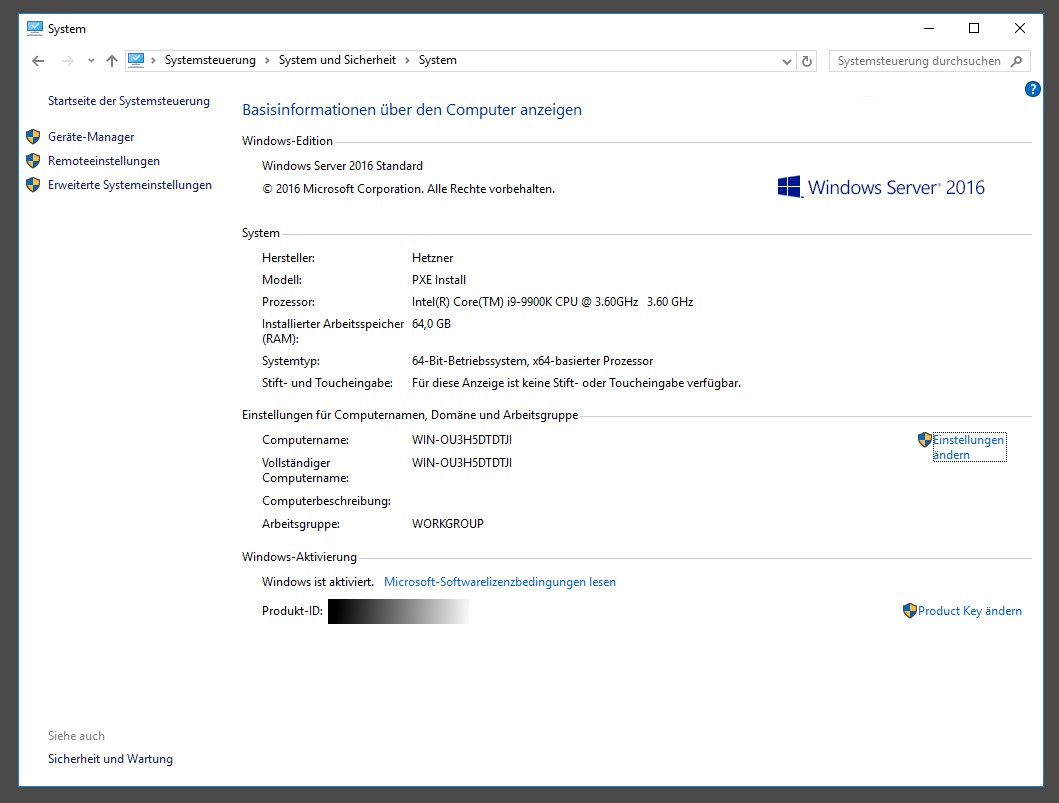Click Einstellungen ändern link
Image resolution: width=1059 pixels, height=803 pixels.
click(968, 447)
